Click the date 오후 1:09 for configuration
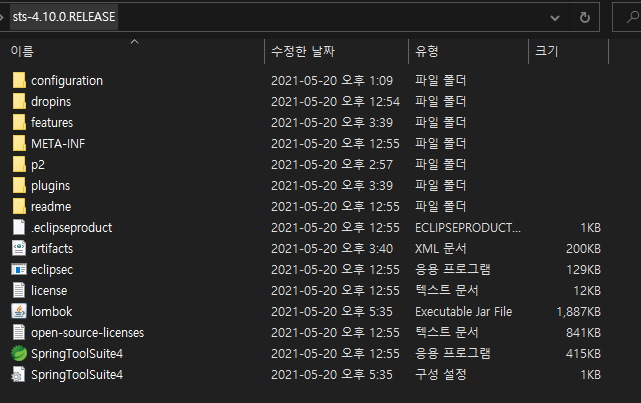The width and height of the screenshot is (641, 403). click(x=332, y=81)
